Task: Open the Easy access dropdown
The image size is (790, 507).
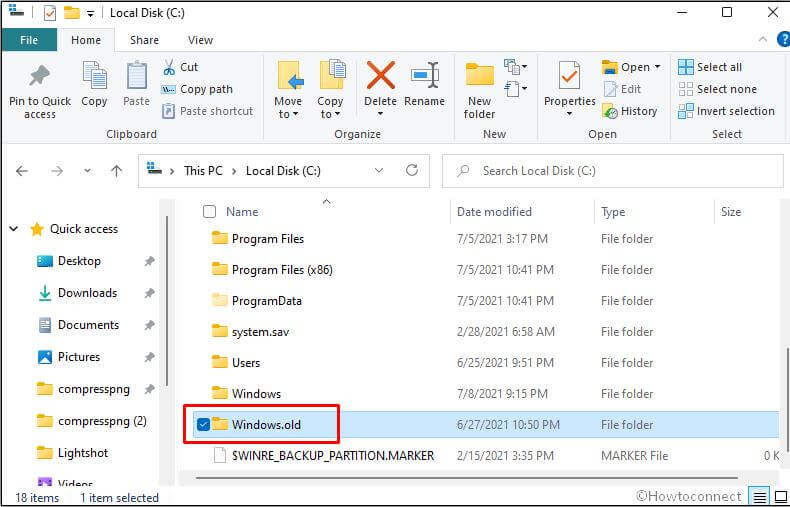Action: [515, 90]
